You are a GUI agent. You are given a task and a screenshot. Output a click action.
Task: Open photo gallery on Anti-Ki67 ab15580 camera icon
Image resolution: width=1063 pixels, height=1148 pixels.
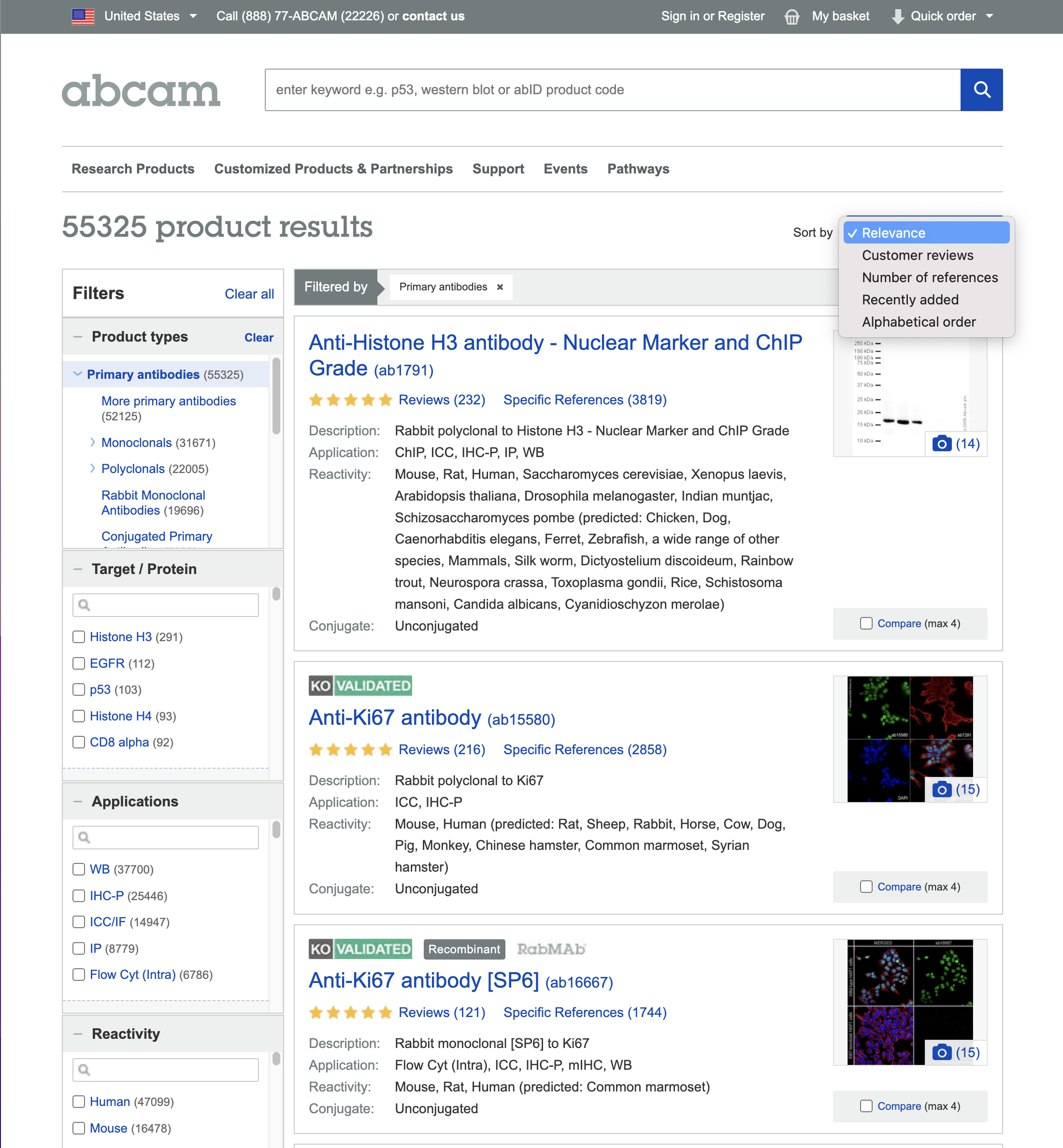941,789
